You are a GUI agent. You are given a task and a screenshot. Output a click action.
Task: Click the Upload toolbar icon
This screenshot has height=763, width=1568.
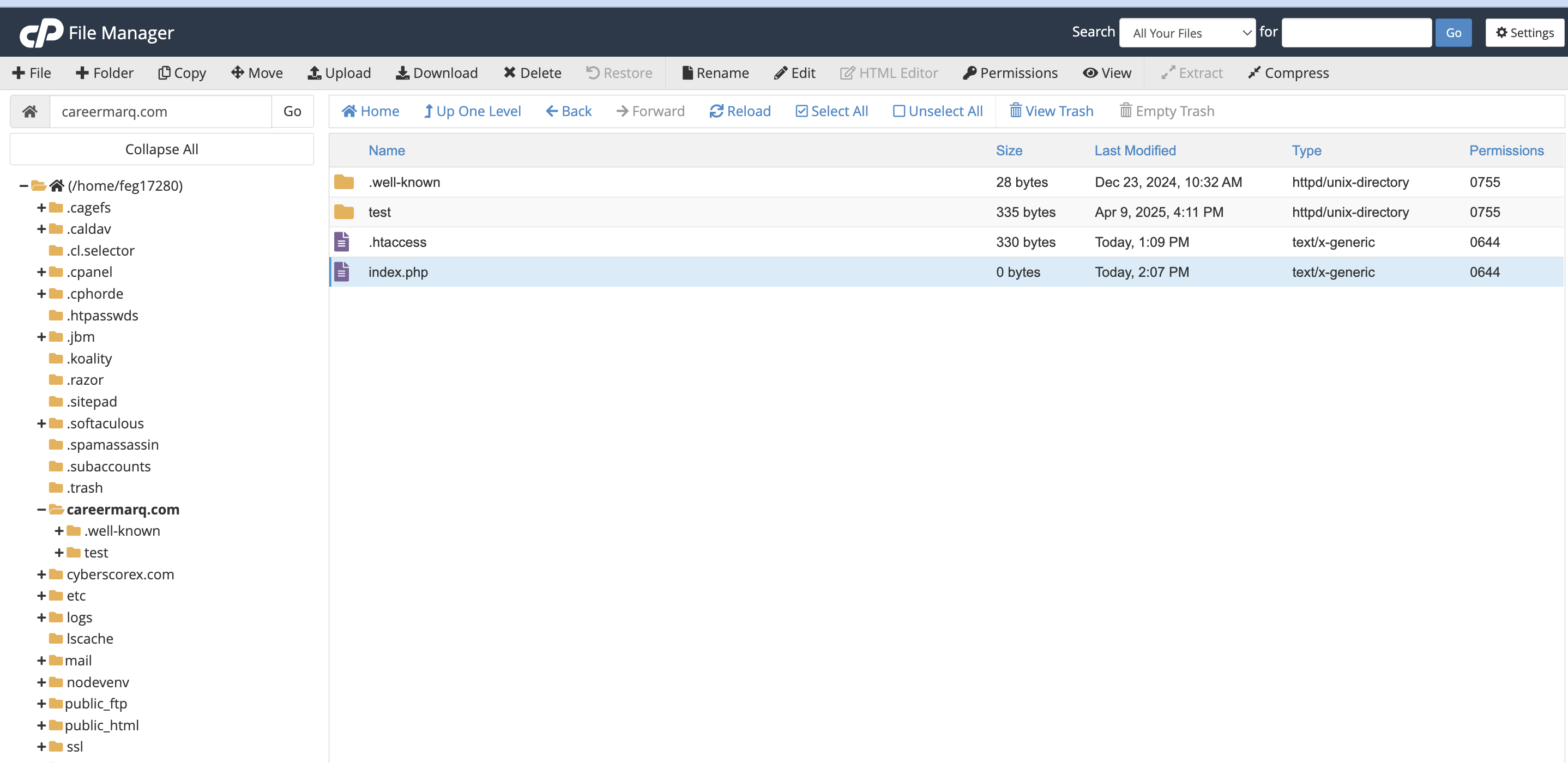[x=314, y=73]
